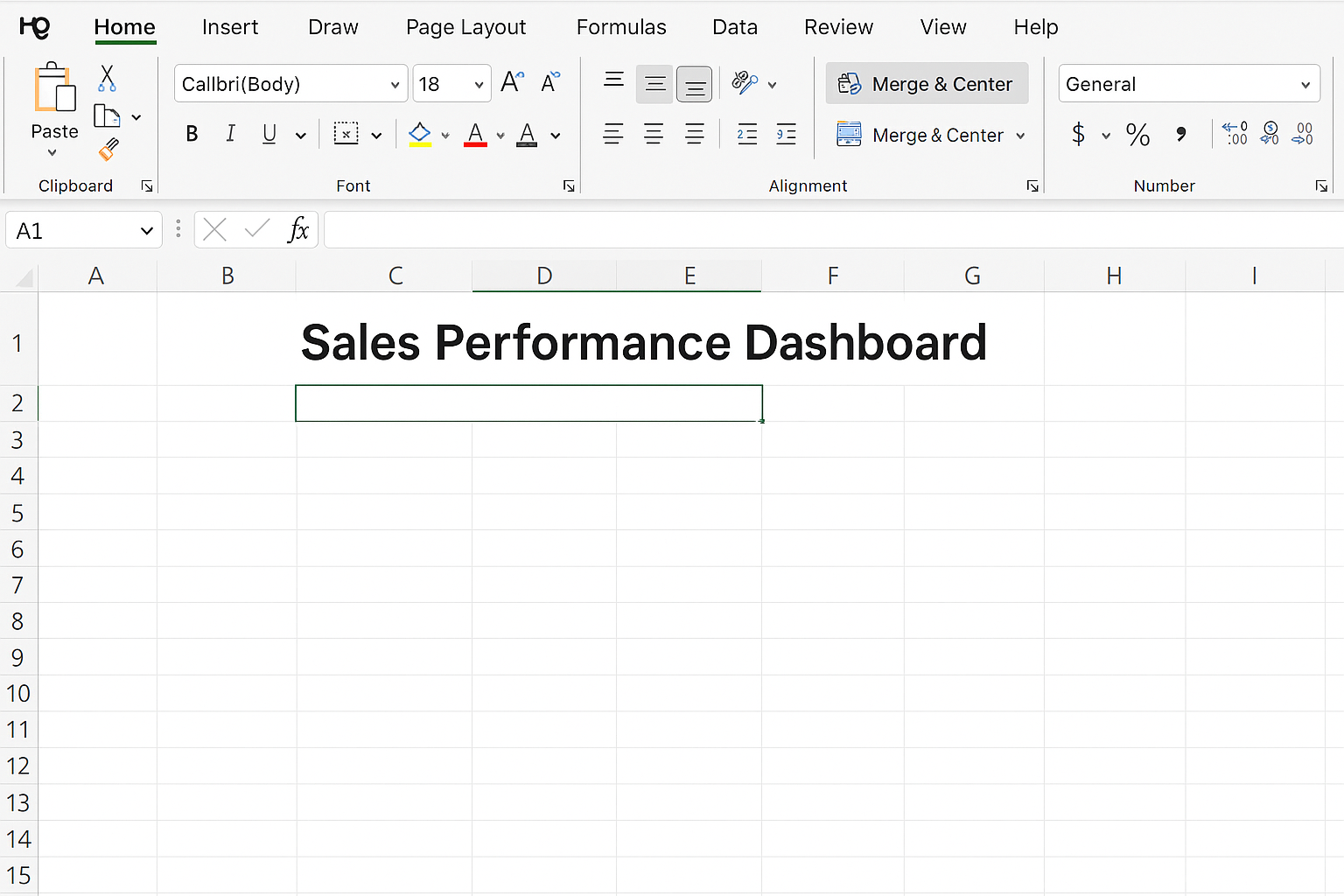The height and width of the screenshot is (896, 1344).
Task: Increase font size with the larger A
Action: coord(512,82)
